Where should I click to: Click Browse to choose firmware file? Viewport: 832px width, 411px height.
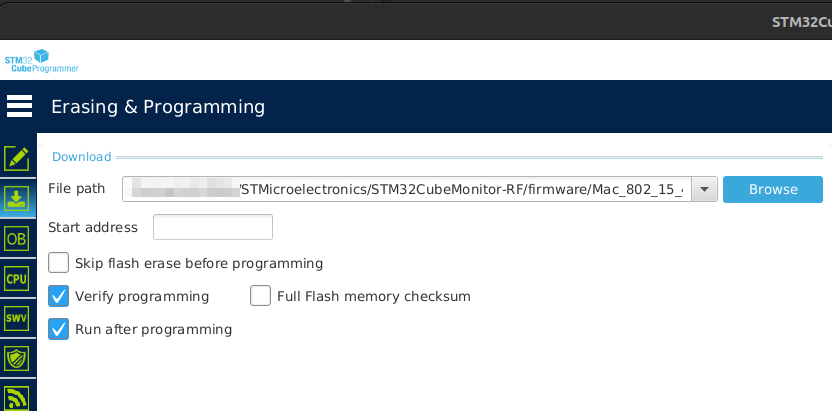point(773,189)
